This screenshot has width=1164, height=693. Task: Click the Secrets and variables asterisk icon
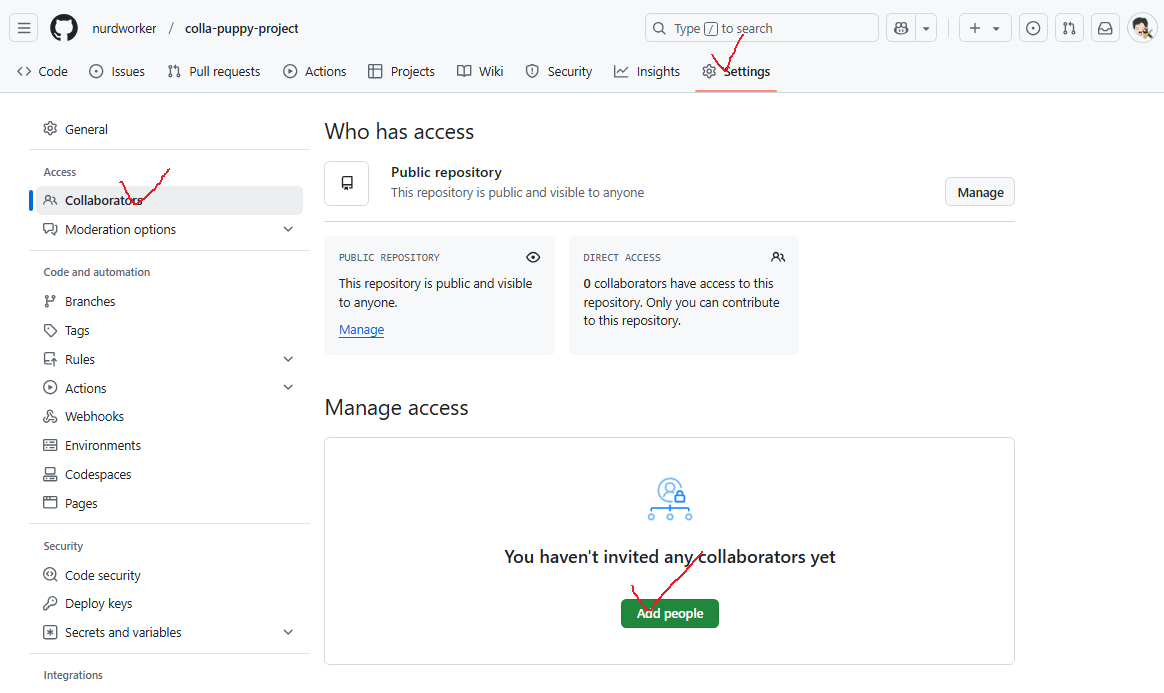[x=50, y=632]
